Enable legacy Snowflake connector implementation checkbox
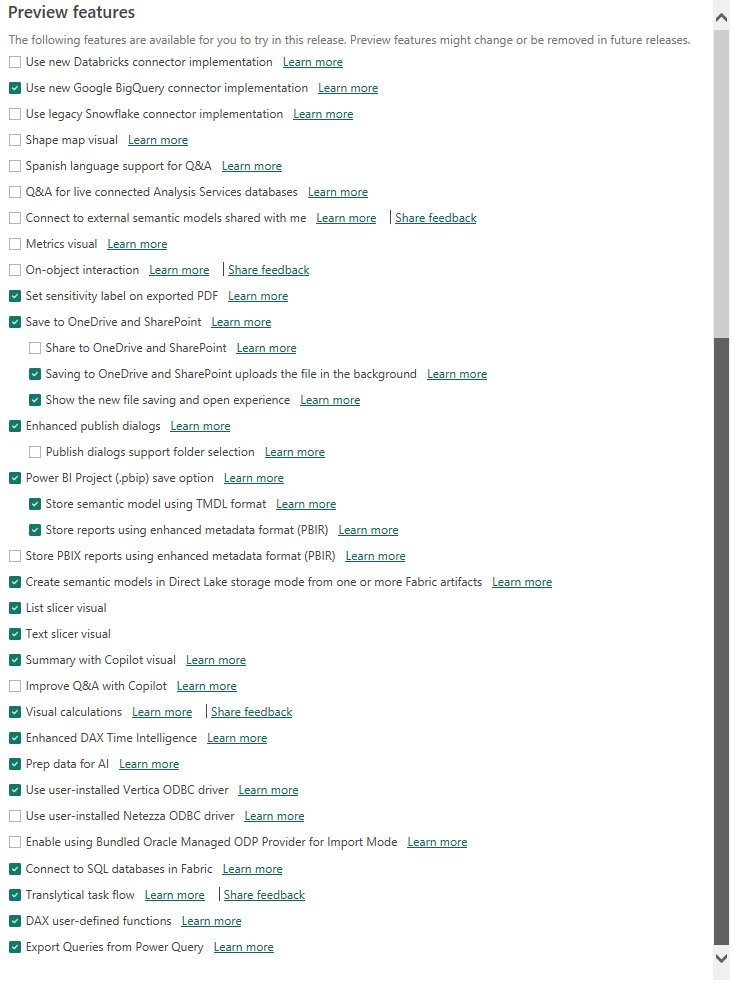This screenshot has height=985, width=734. [x=15, y=114]
